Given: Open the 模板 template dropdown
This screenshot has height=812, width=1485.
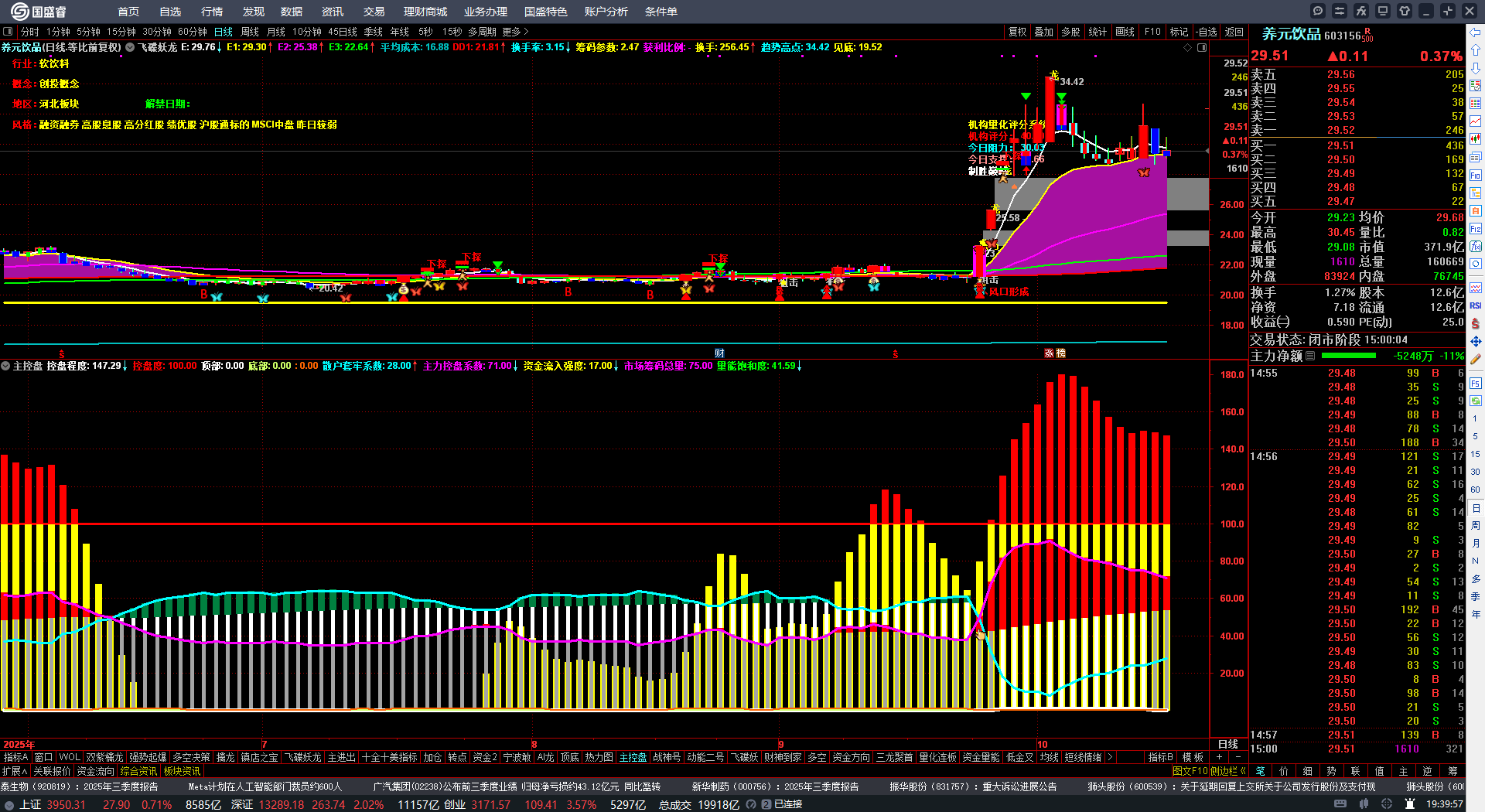Looking at the screenshot, I should coord(1193,757).
